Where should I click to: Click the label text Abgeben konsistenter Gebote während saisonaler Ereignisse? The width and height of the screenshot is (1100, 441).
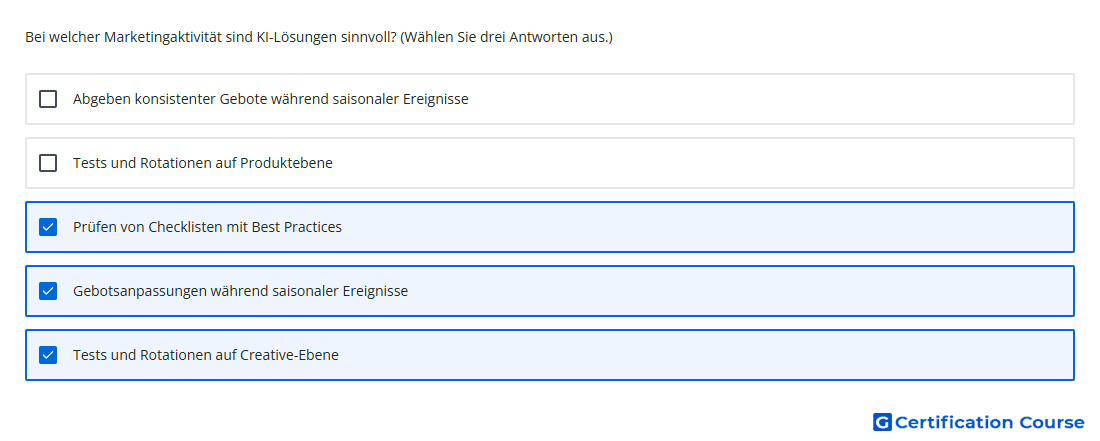click(271, 99)
